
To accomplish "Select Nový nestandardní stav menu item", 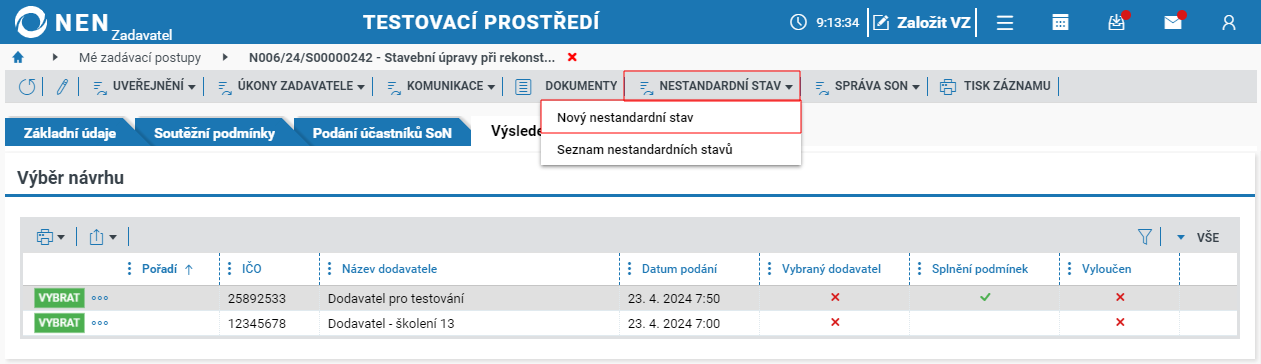I will coord(671,117).
